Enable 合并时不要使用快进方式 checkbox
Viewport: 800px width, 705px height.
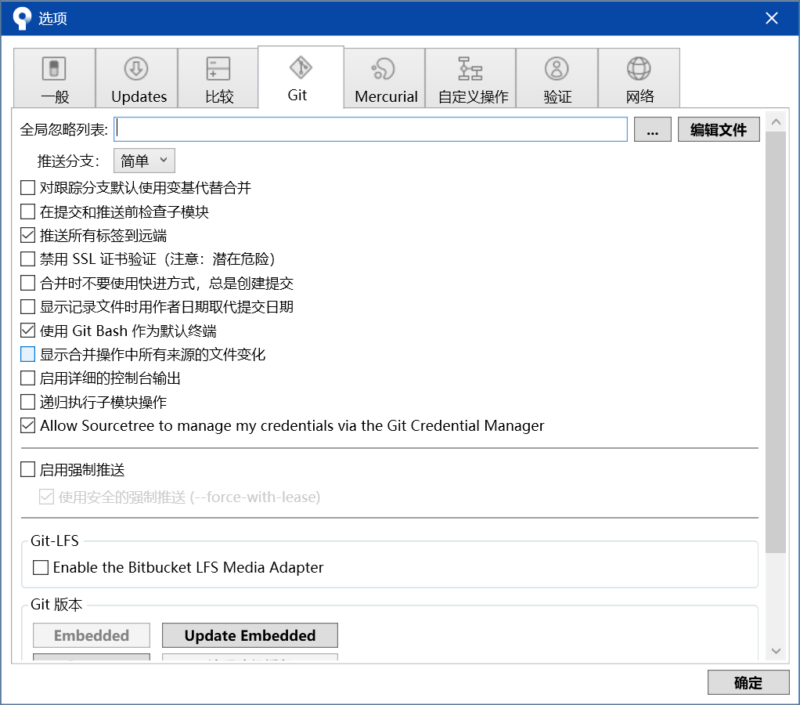28,283
